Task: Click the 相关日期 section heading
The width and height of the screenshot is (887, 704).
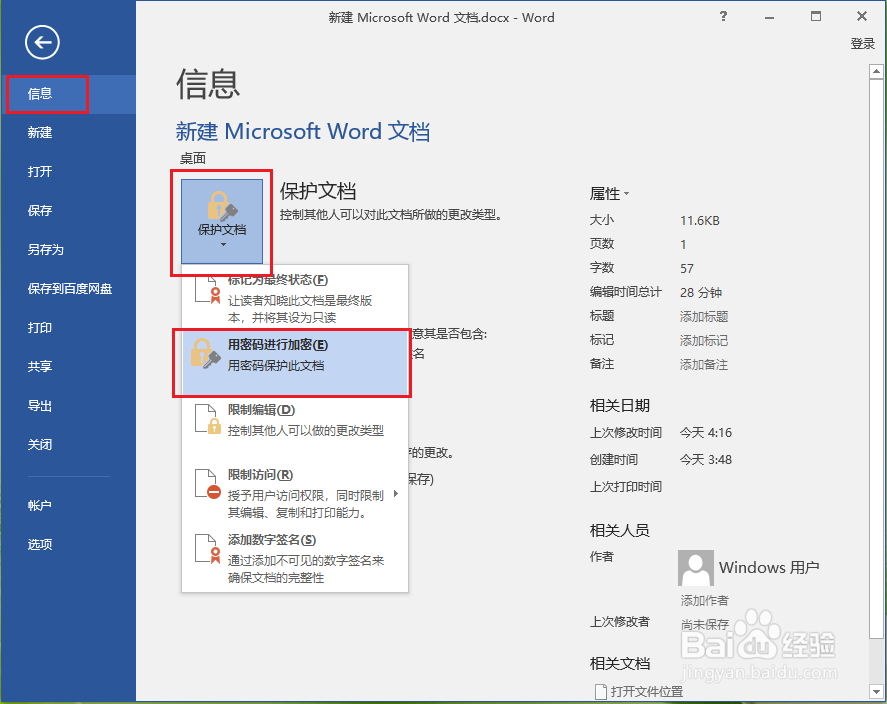Action: pos(619,405)
